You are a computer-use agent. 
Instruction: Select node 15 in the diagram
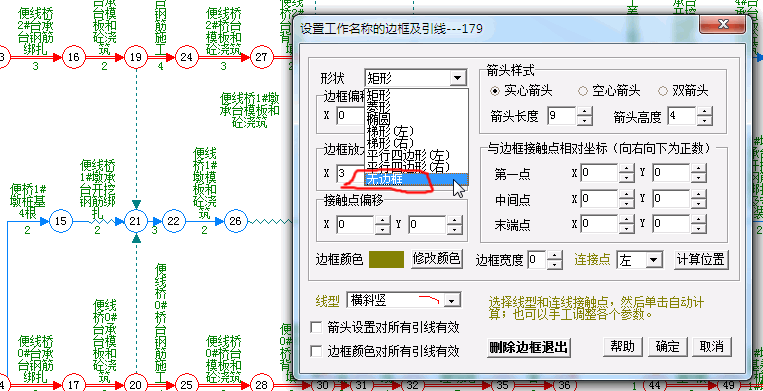click(x=60, y=222)
